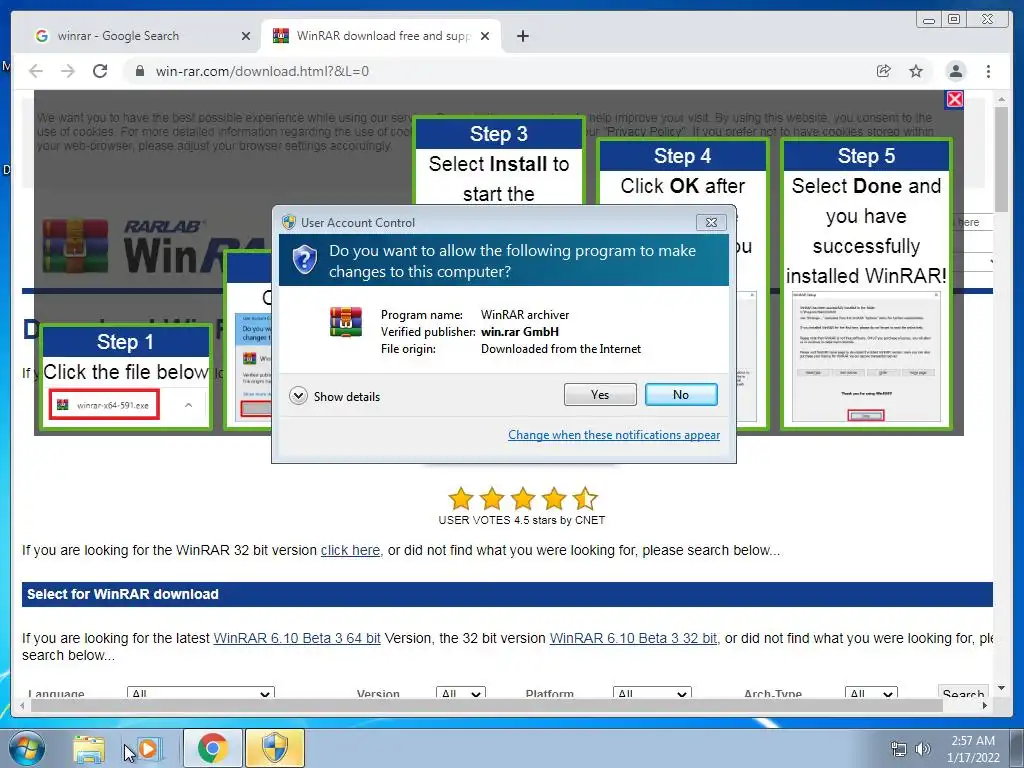Click the UAC blue shield question icon

[304, 260]
